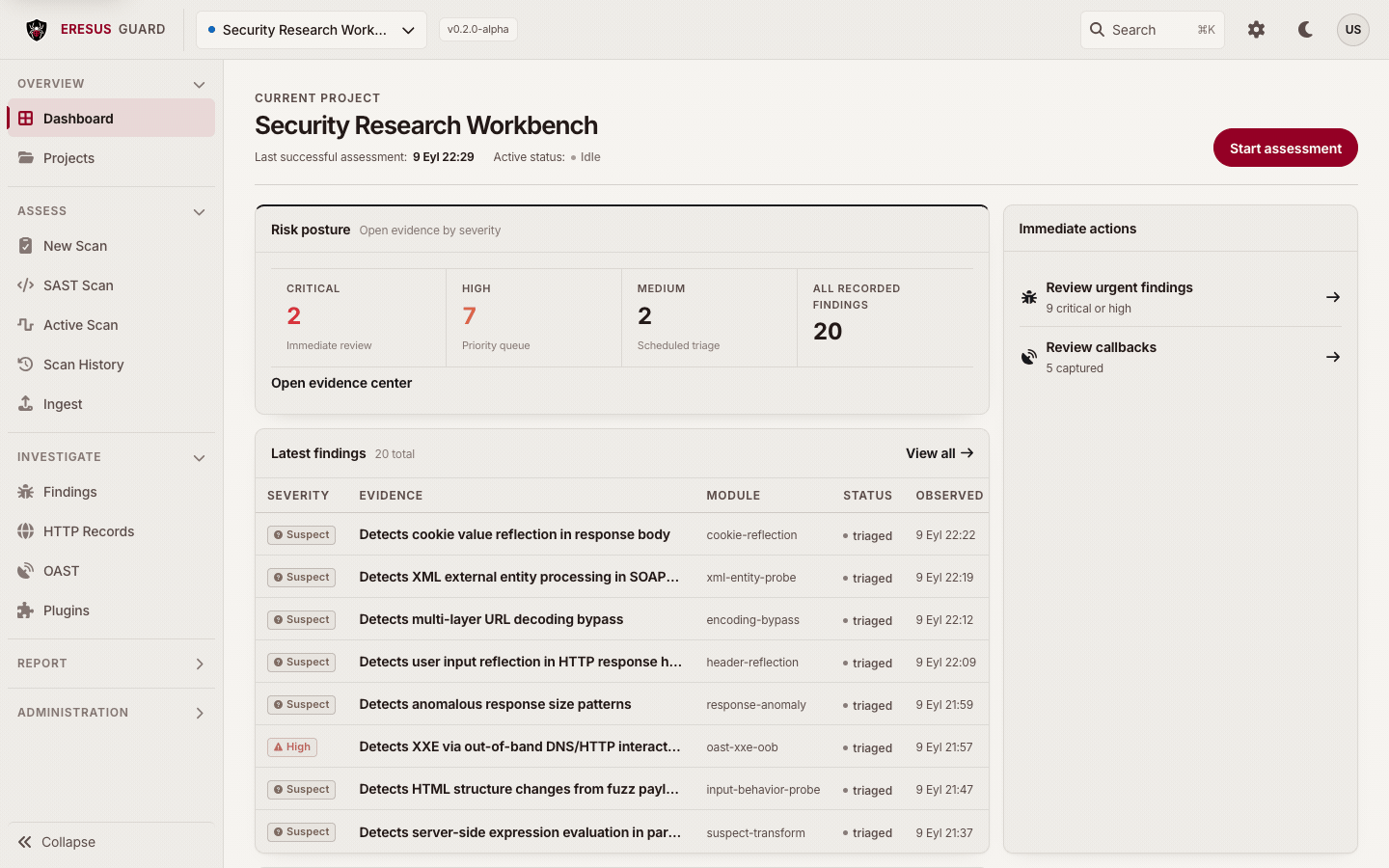
Task: Click the Scan History clock icon
Action: (26, 365)
